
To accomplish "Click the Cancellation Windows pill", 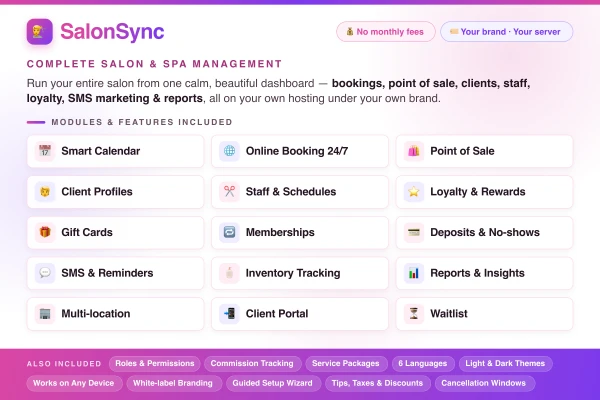I will [484, 383].
